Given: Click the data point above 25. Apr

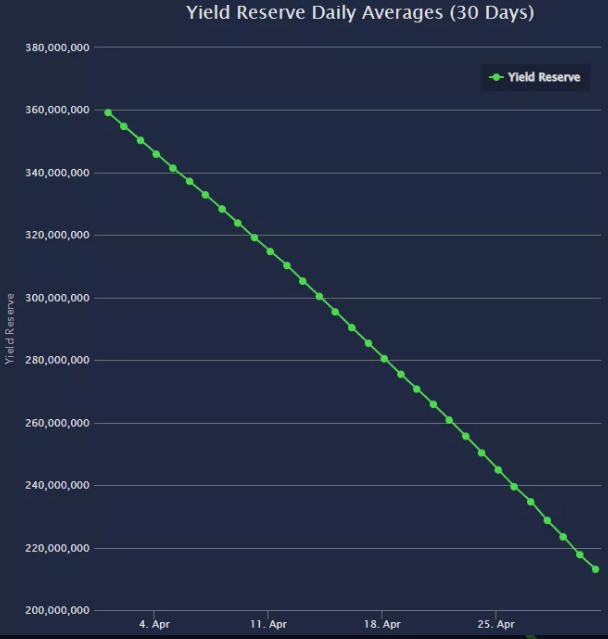Looking at the screenshot, I should pos(498,469).
